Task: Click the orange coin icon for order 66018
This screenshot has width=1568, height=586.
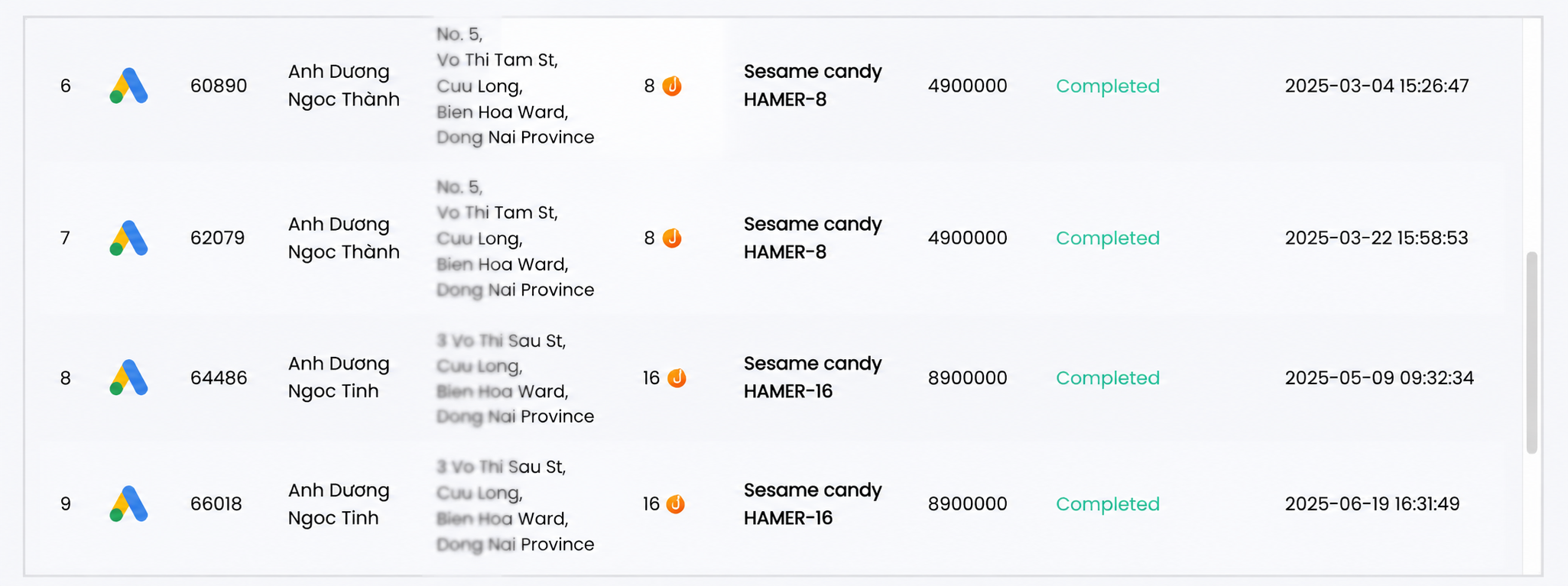Action: pyautogui.click(x=676, y=504)
